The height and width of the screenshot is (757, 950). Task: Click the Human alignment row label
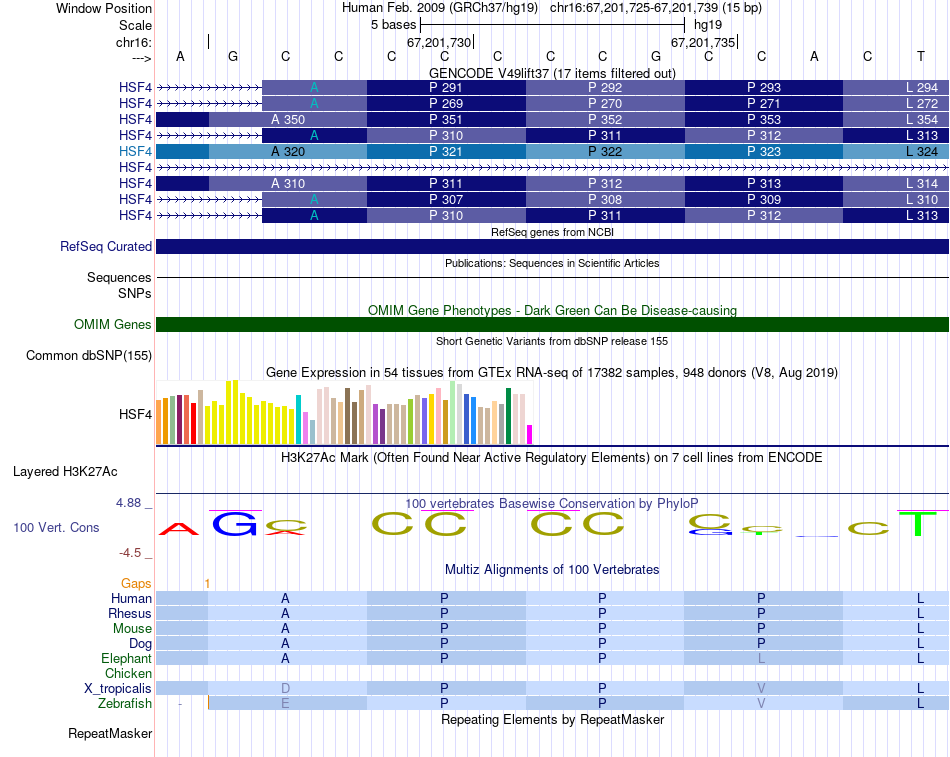pyautogui.click(x=131, y=598)
